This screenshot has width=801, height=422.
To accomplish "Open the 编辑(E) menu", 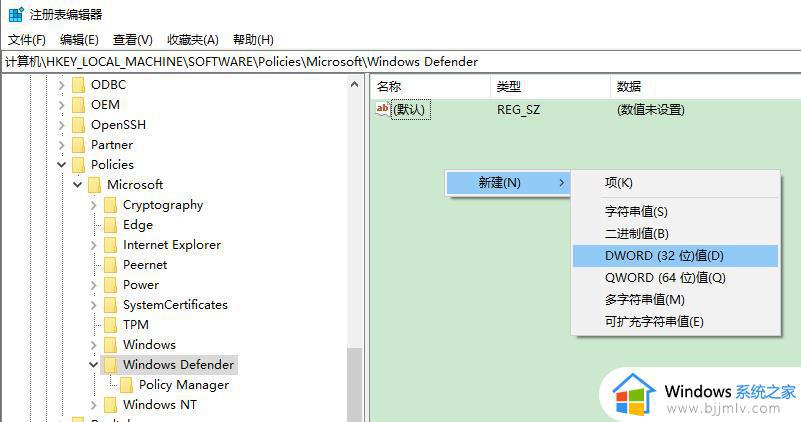I will pyautogui.click(x=79, y=40).
